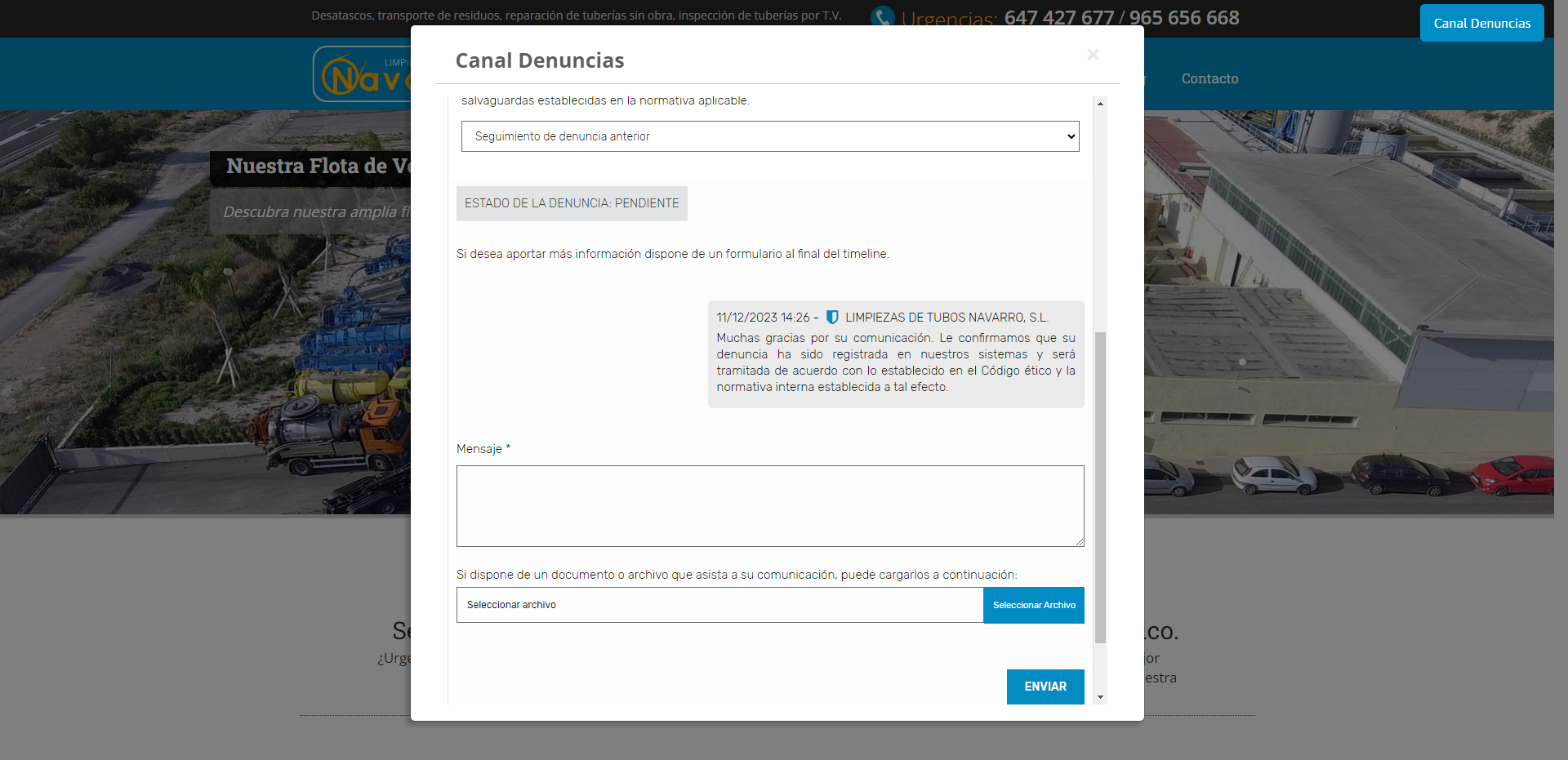This screenshot has width=1568, height=760.
Task: Close the Canal Denuncias dialog
Action: click(1093, 54)
